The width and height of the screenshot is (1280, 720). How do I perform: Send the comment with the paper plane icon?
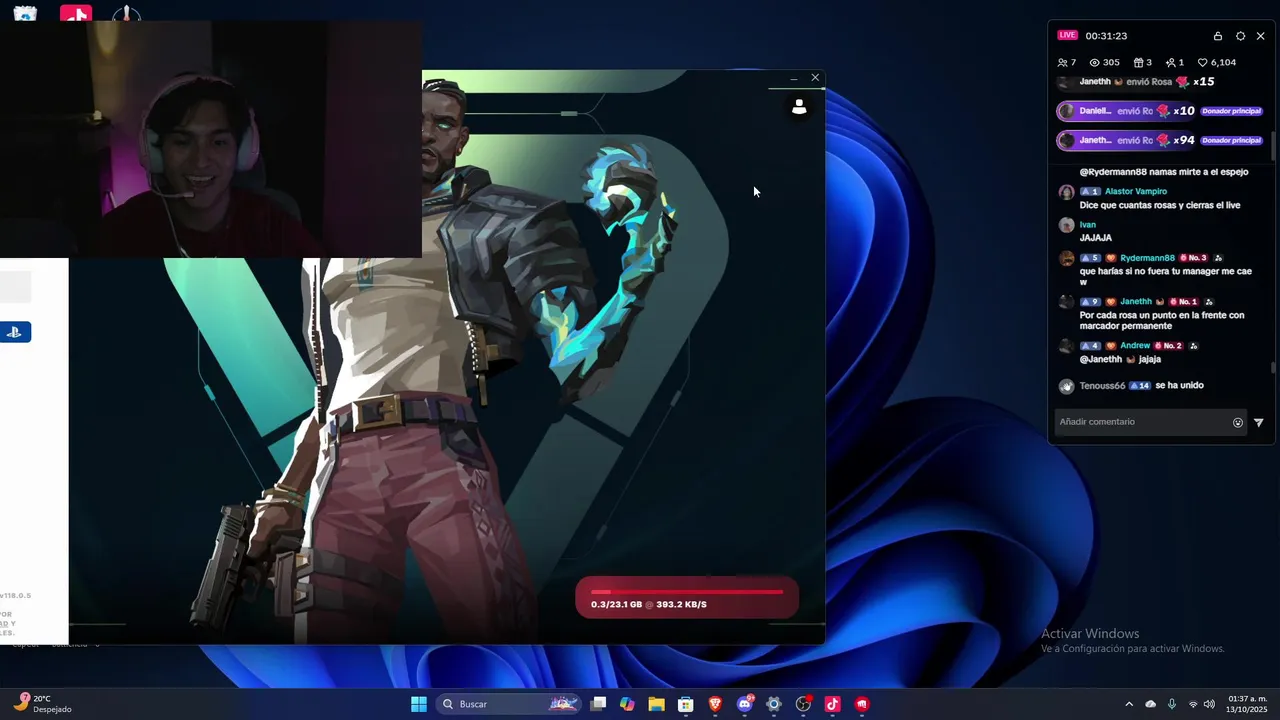point(1258,423)
